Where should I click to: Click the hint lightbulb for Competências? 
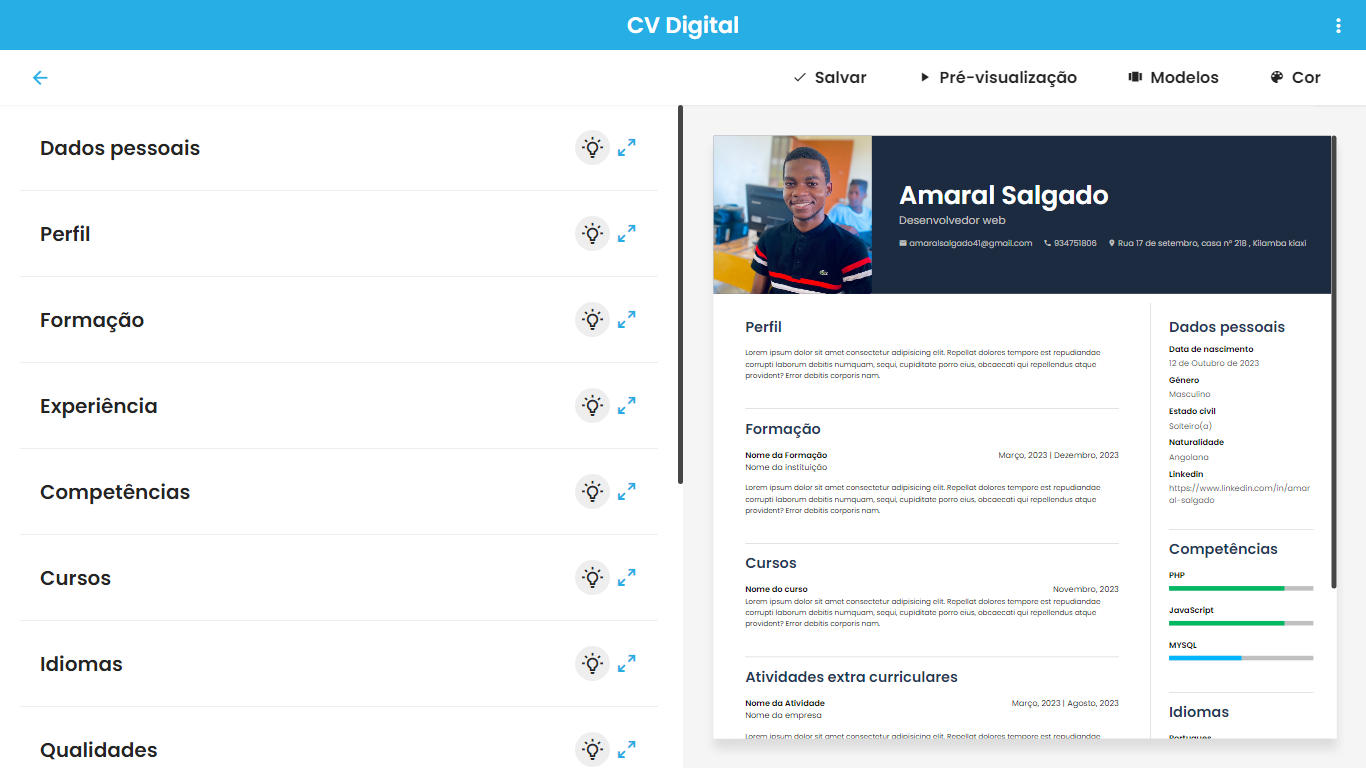[592, 491]
